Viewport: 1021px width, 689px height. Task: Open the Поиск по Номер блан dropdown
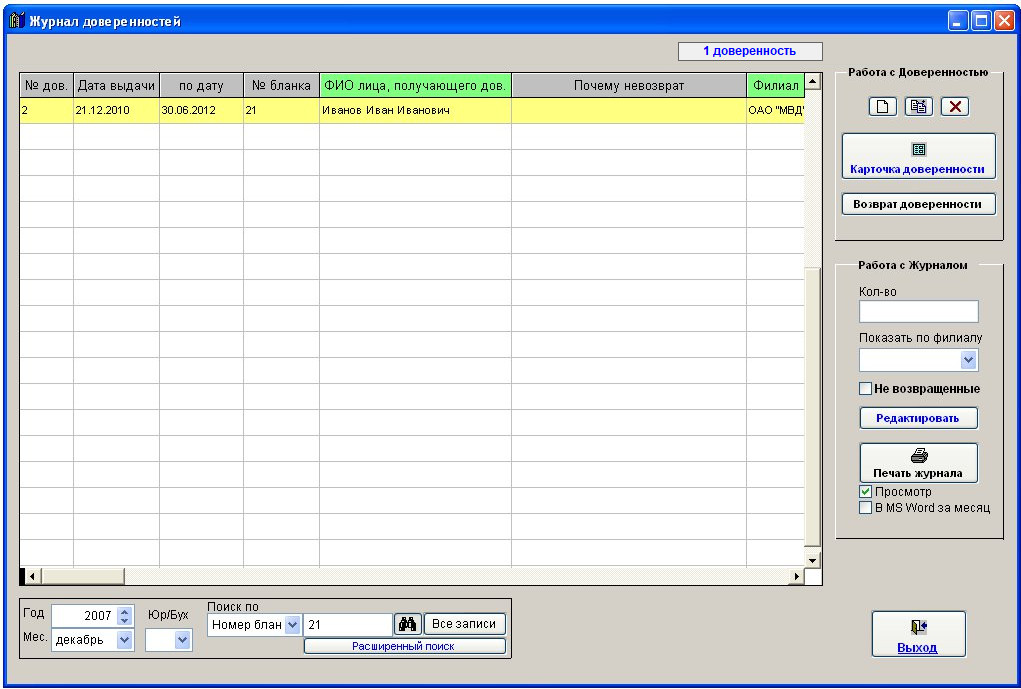(x=292, y=625)
